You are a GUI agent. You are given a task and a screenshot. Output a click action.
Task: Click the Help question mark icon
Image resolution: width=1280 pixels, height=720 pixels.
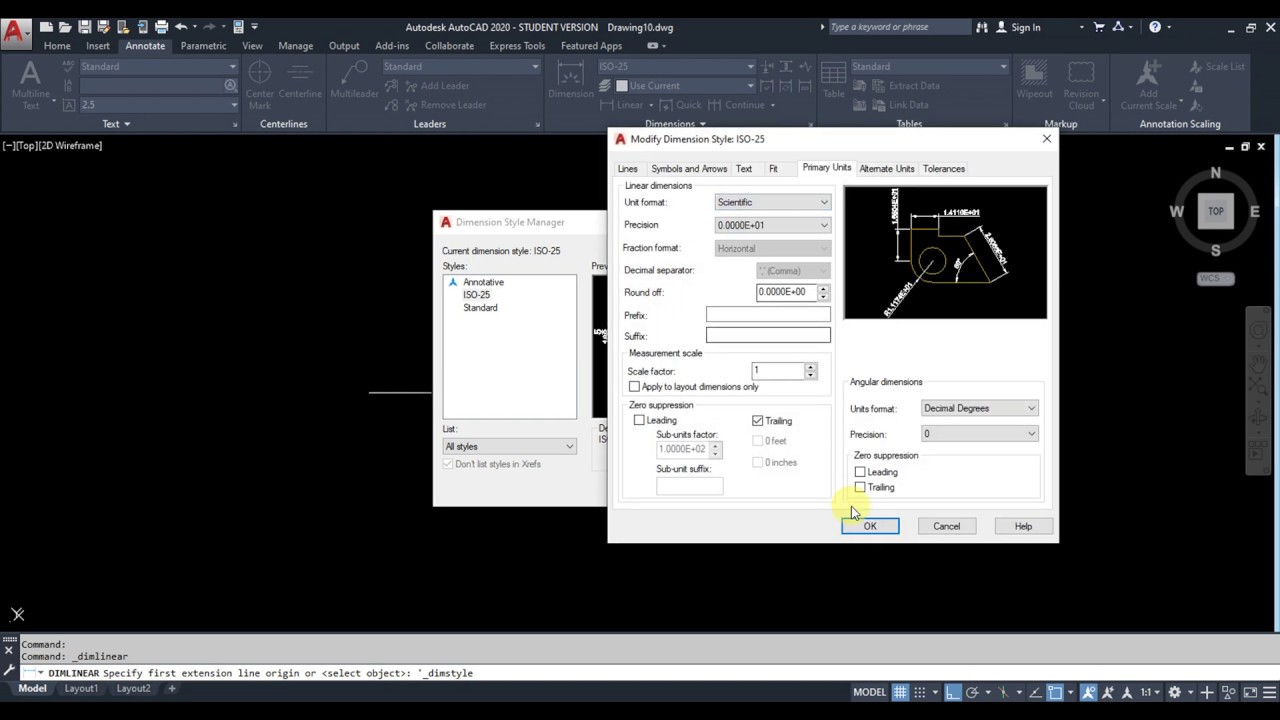[x=1155, y=27]
